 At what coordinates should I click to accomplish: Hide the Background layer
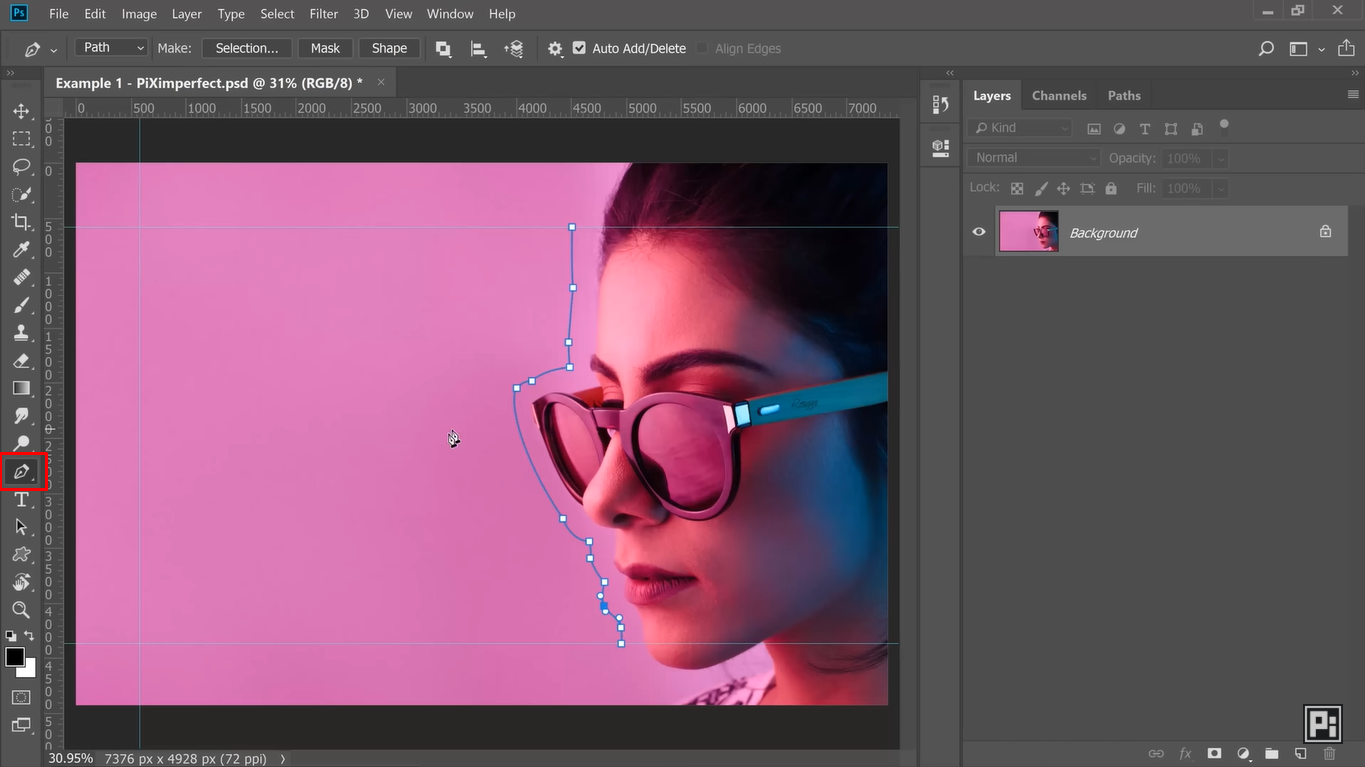[x=978, y=231]
